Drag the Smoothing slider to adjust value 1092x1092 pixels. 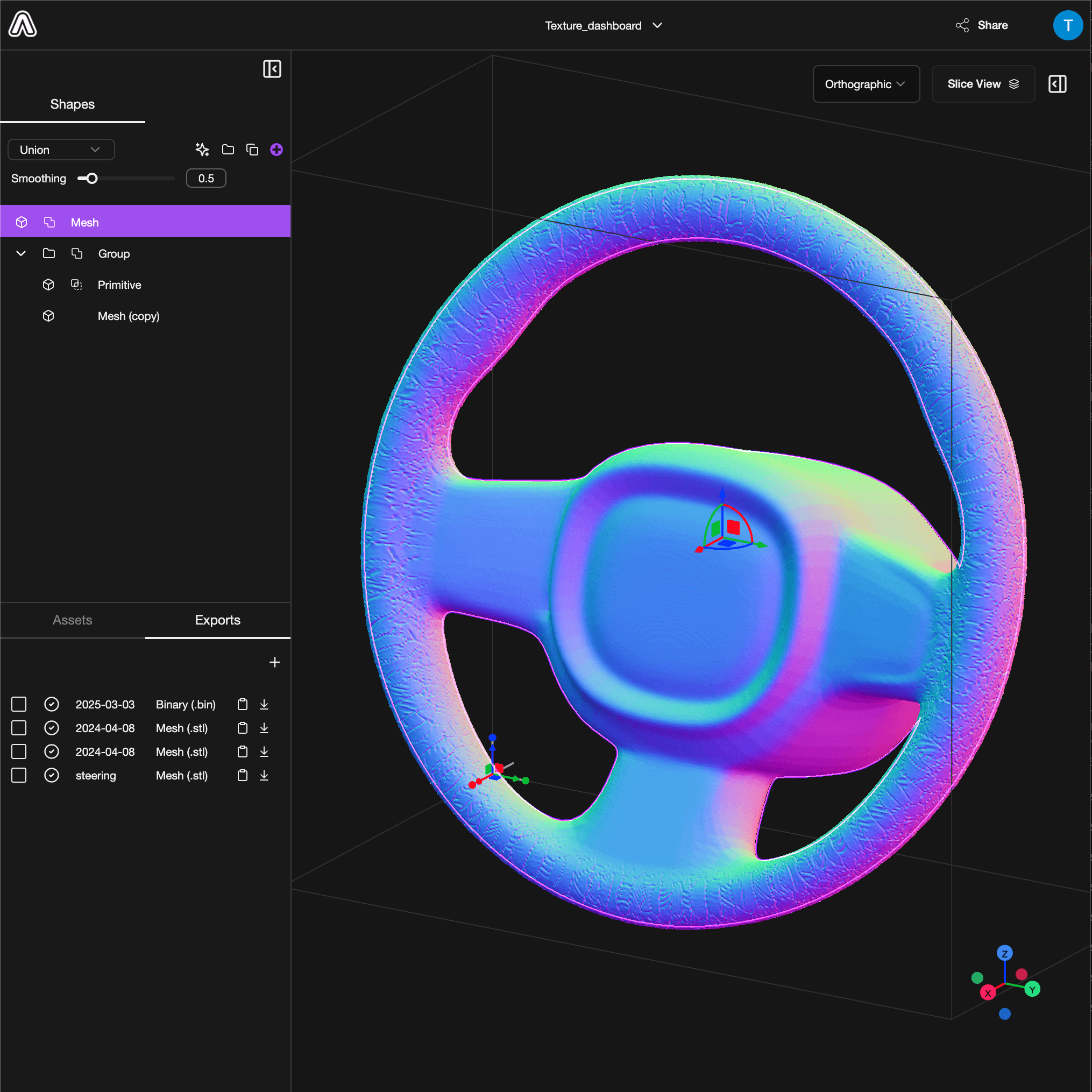pos(89,178)
